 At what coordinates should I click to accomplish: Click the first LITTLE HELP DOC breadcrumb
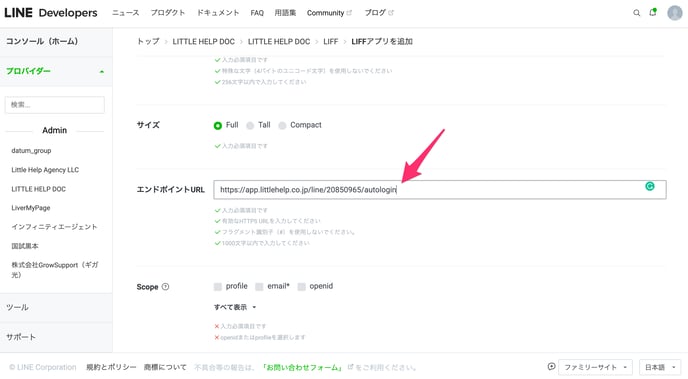(x=204, y=41)
